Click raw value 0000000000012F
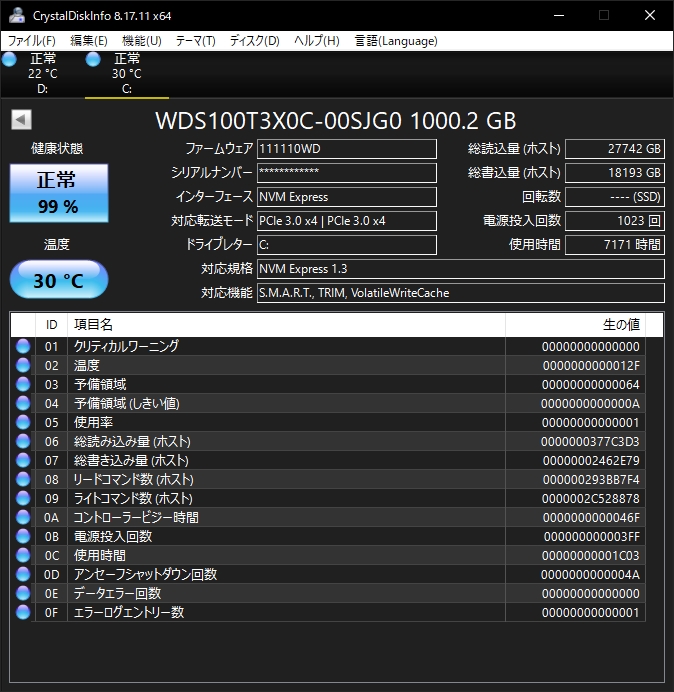 pyautogui.click(x=591, y=365)
